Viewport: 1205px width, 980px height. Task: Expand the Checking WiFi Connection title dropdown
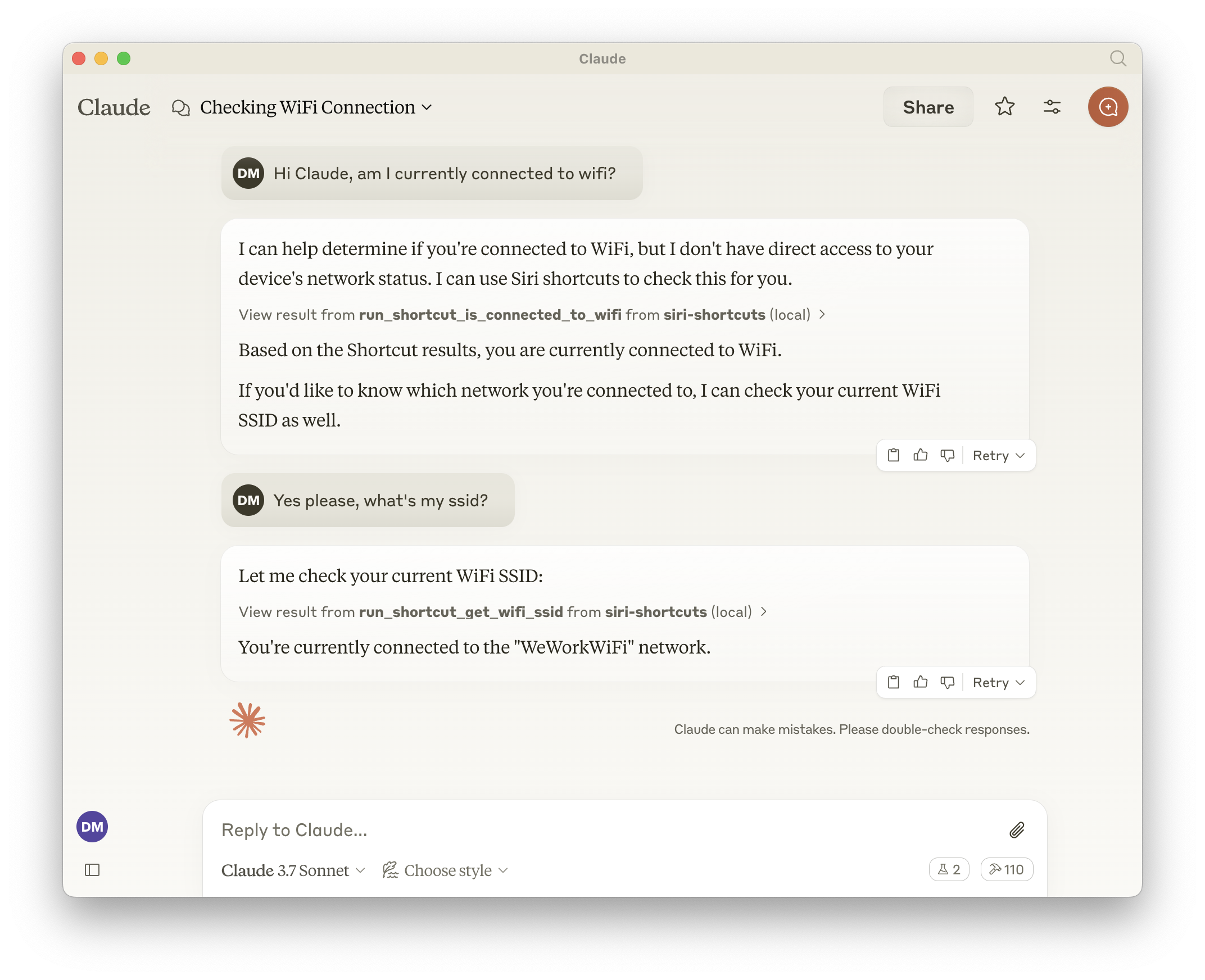[x=427, y=107]
